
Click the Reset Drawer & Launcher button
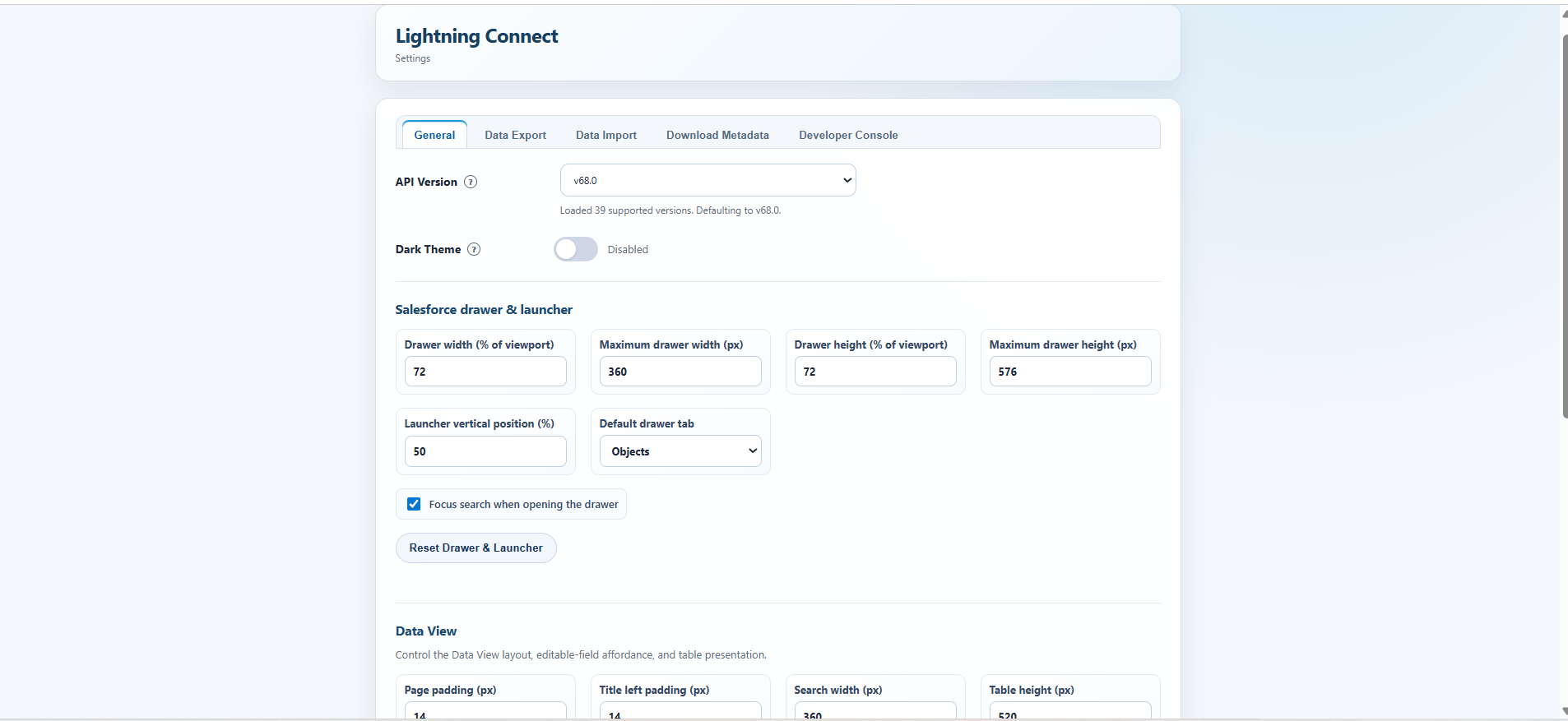click(x=476, y=548)
